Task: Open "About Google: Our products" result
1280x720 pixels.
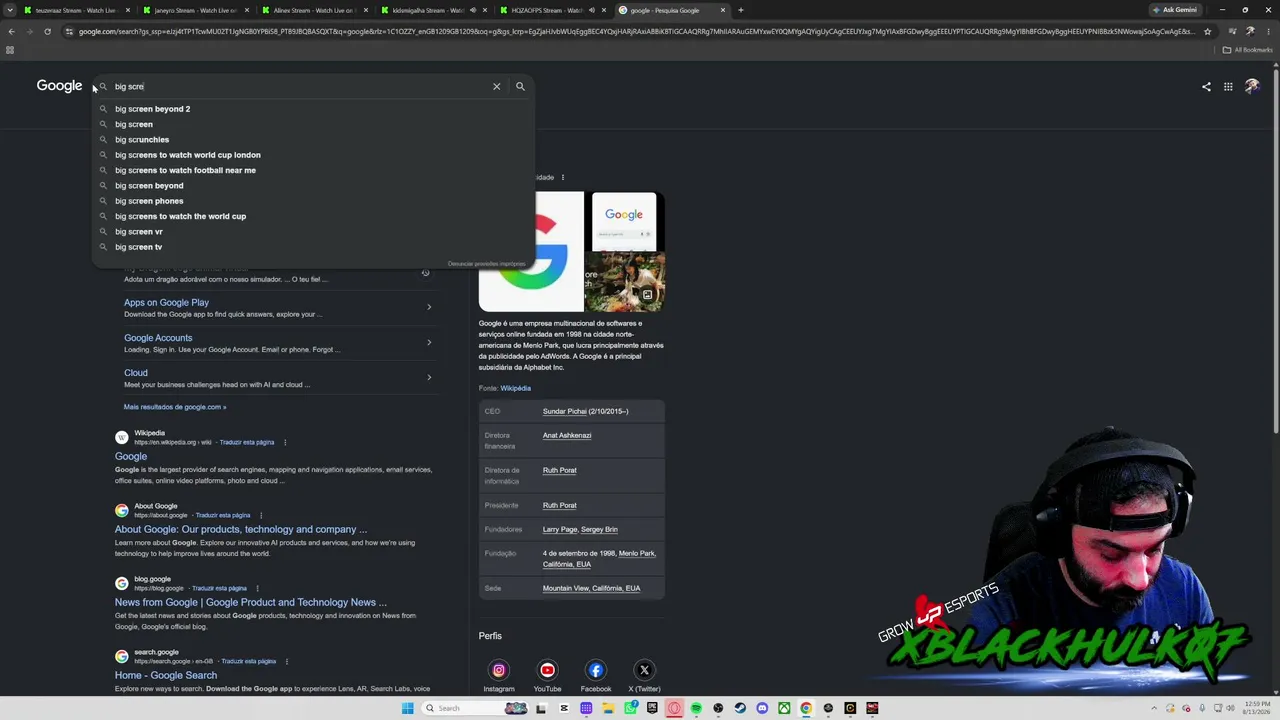Action: point(241,529)
